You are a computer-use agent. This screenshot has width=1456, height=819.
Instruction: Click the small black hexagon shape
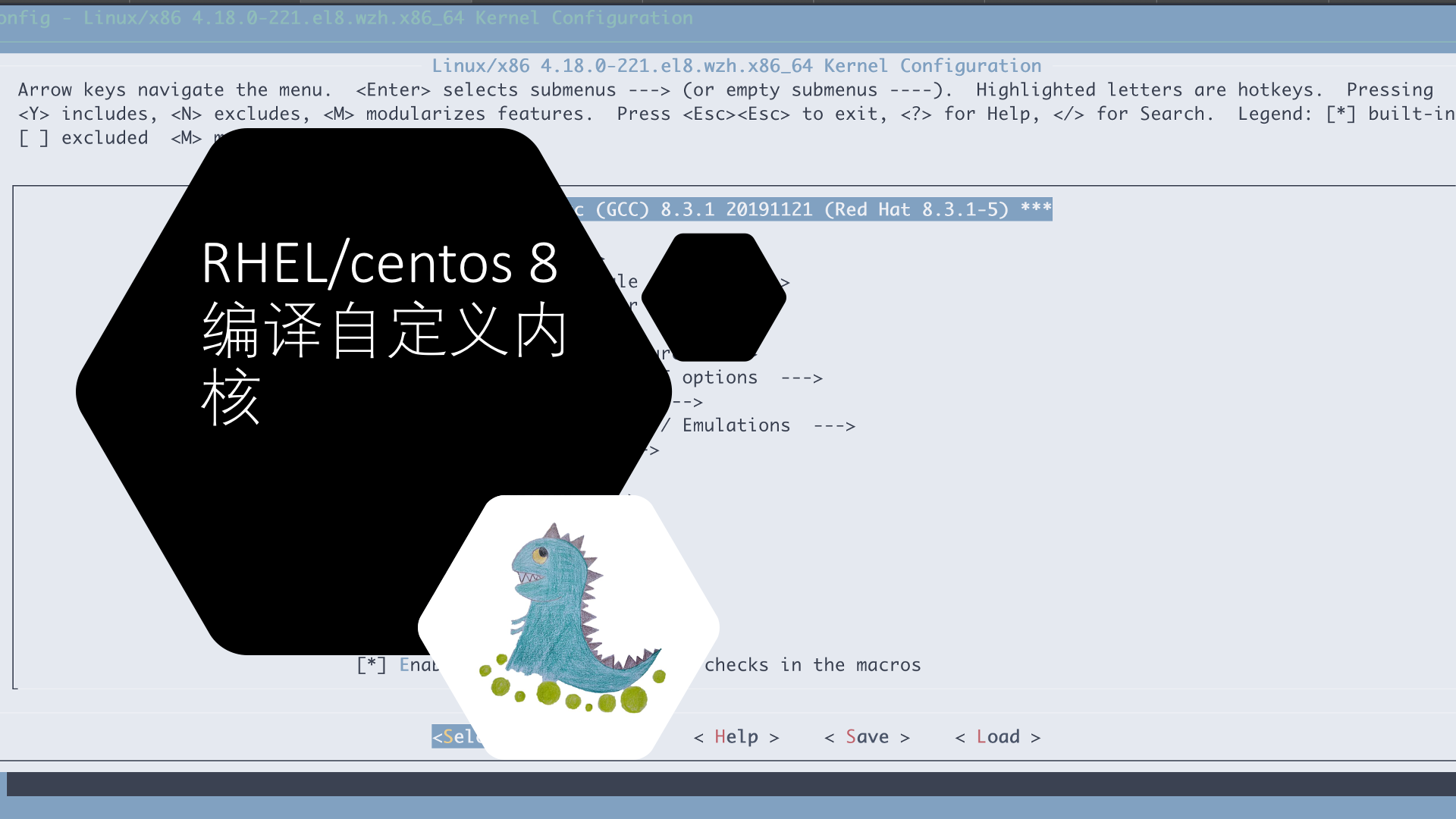[714, 297]
